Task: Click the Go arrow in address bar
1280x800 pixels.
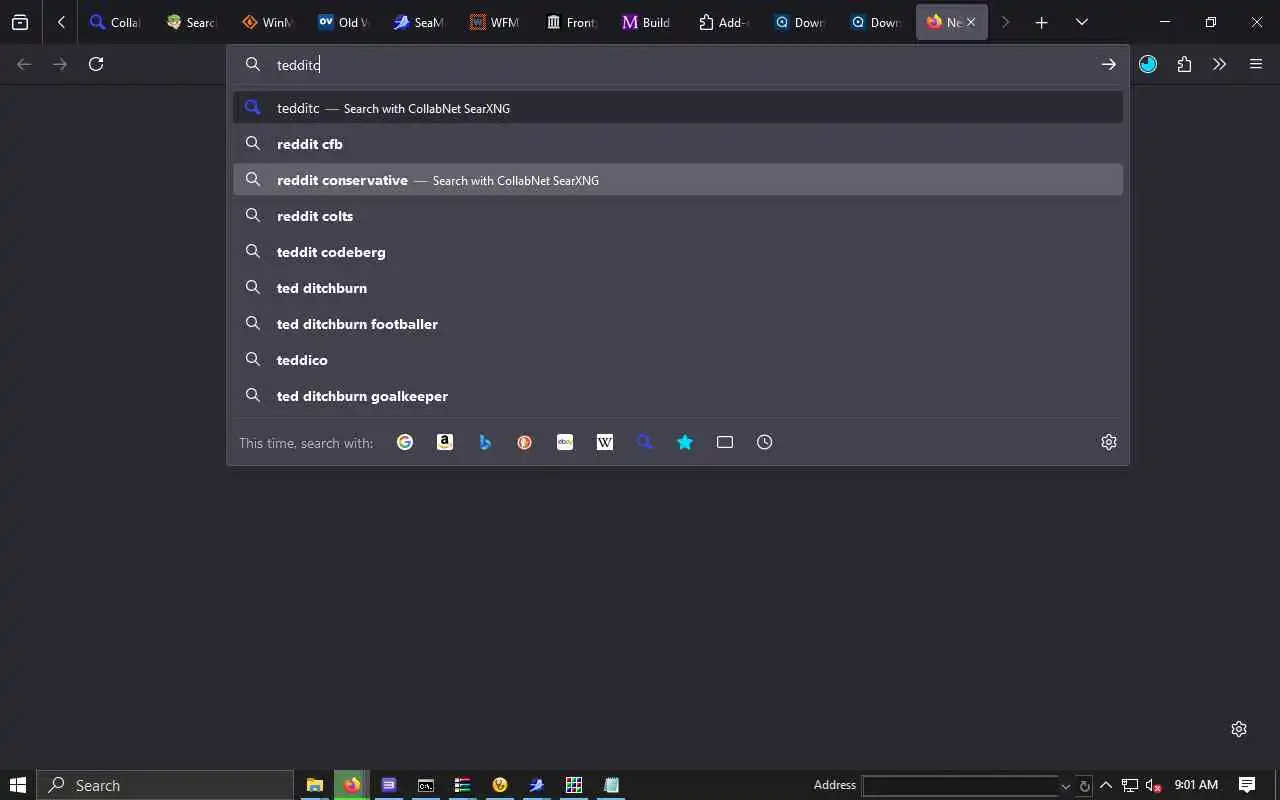Action: coord(1108,64)
